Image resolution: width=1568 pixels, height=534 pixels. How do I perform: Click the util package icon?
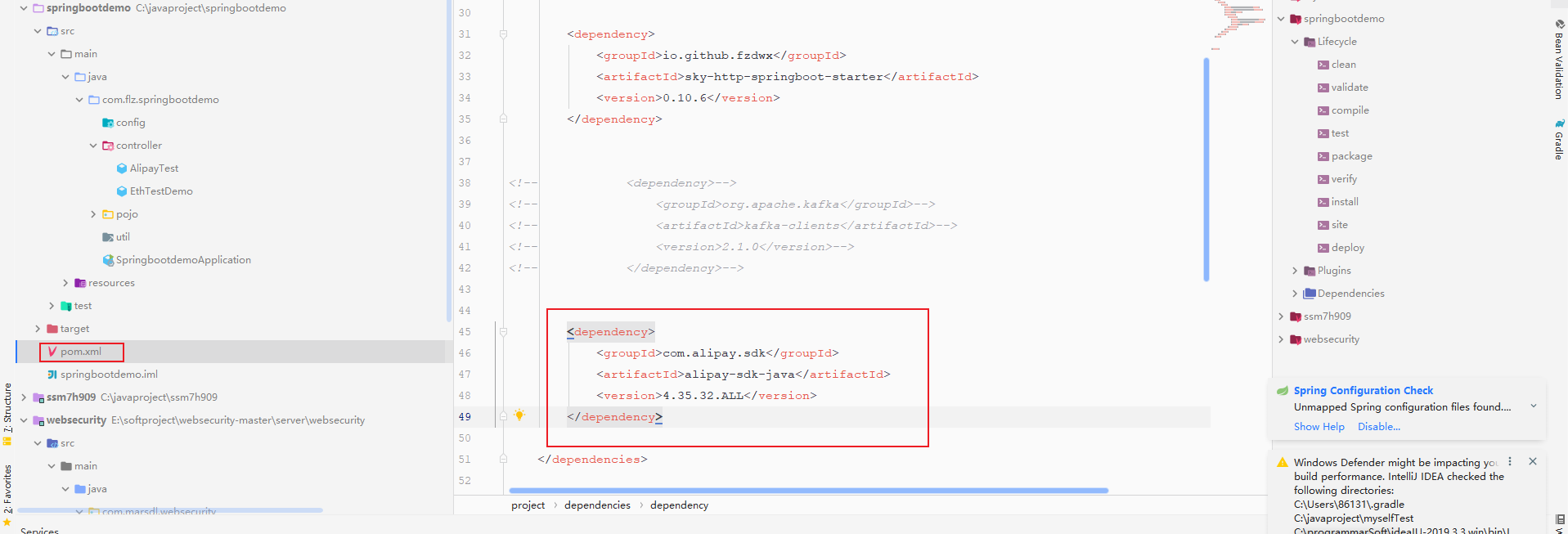(108, 237)
